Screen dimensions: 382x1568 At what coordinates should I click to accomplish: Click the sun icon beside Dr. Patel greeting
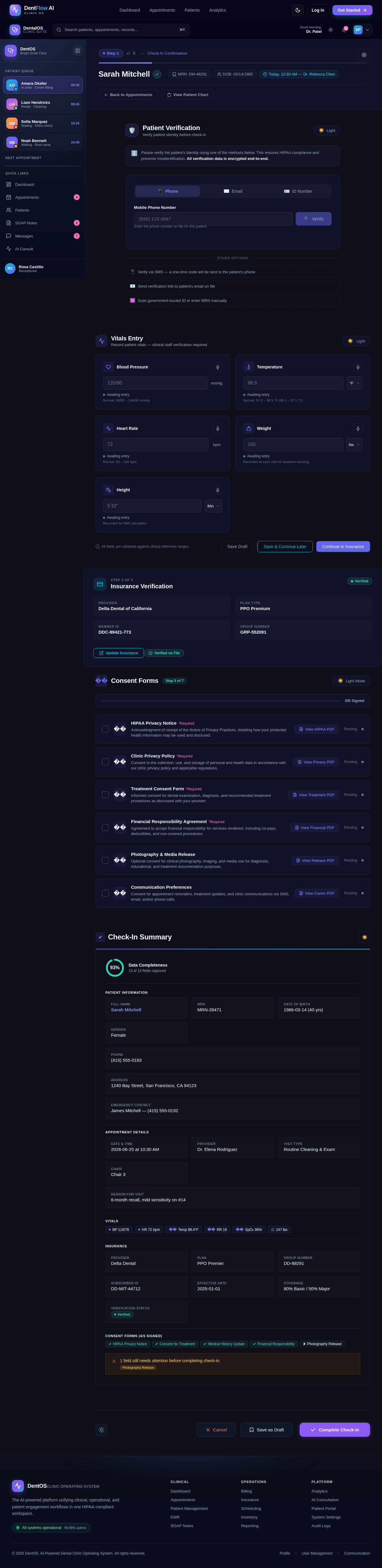point(331,30)
